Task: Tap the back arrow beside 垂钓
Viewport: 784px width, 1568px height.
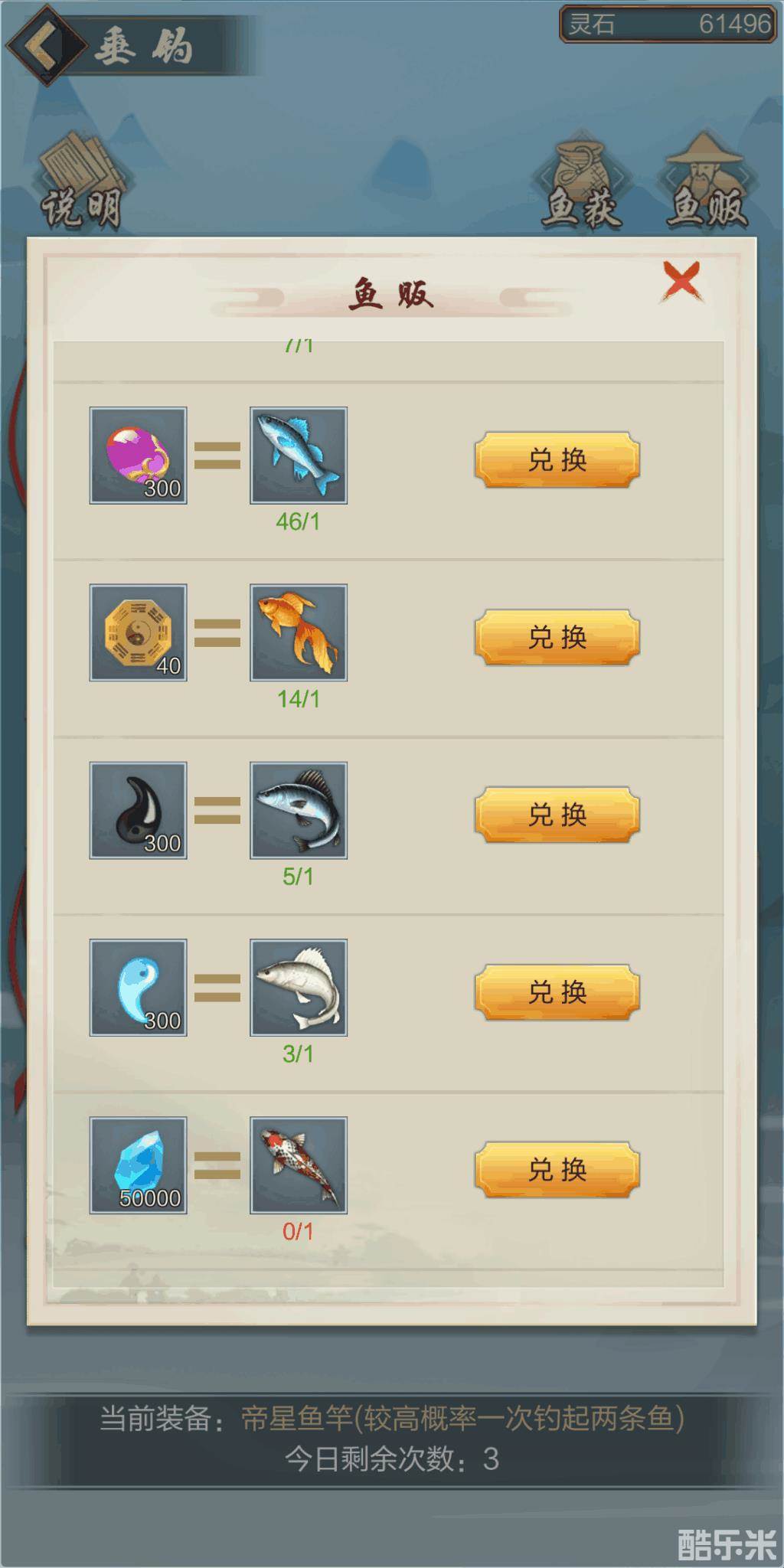Action: tap(44, 44)
